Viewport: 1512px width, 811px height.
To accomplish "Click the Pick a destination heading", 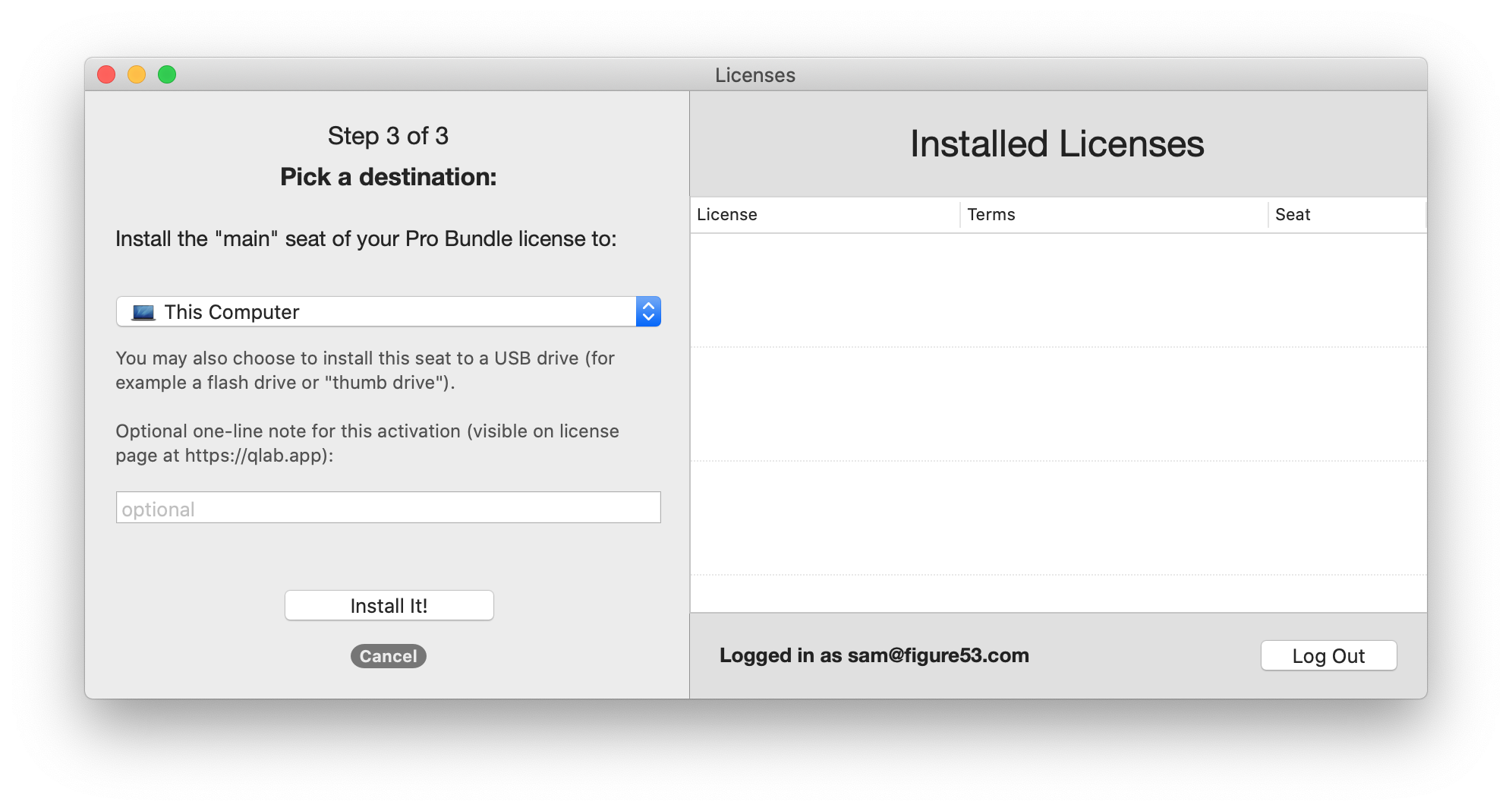I will (388, 177).
